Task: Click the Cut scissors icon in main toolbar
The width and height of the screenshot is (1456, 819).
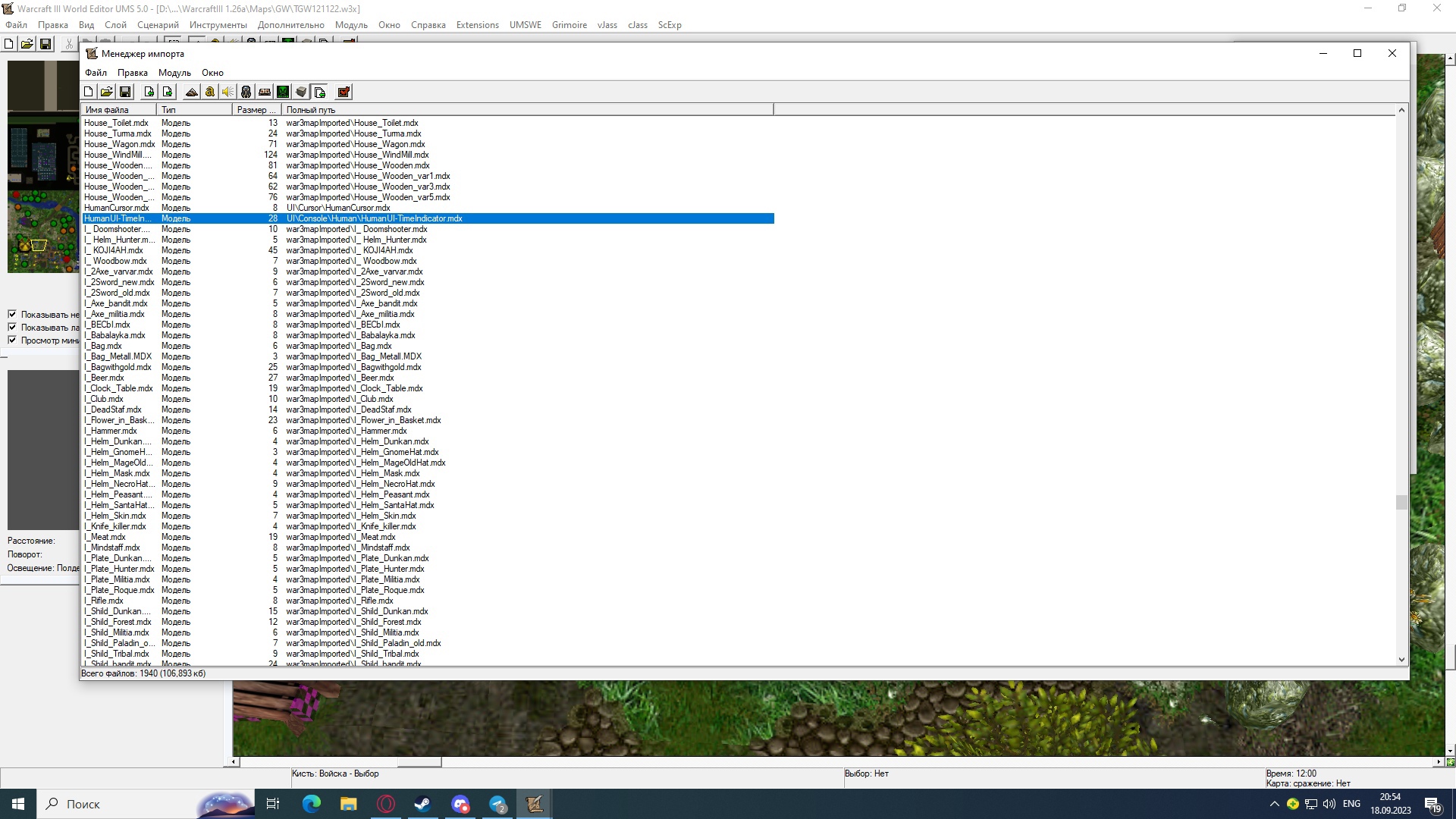Action: (69, 44)
